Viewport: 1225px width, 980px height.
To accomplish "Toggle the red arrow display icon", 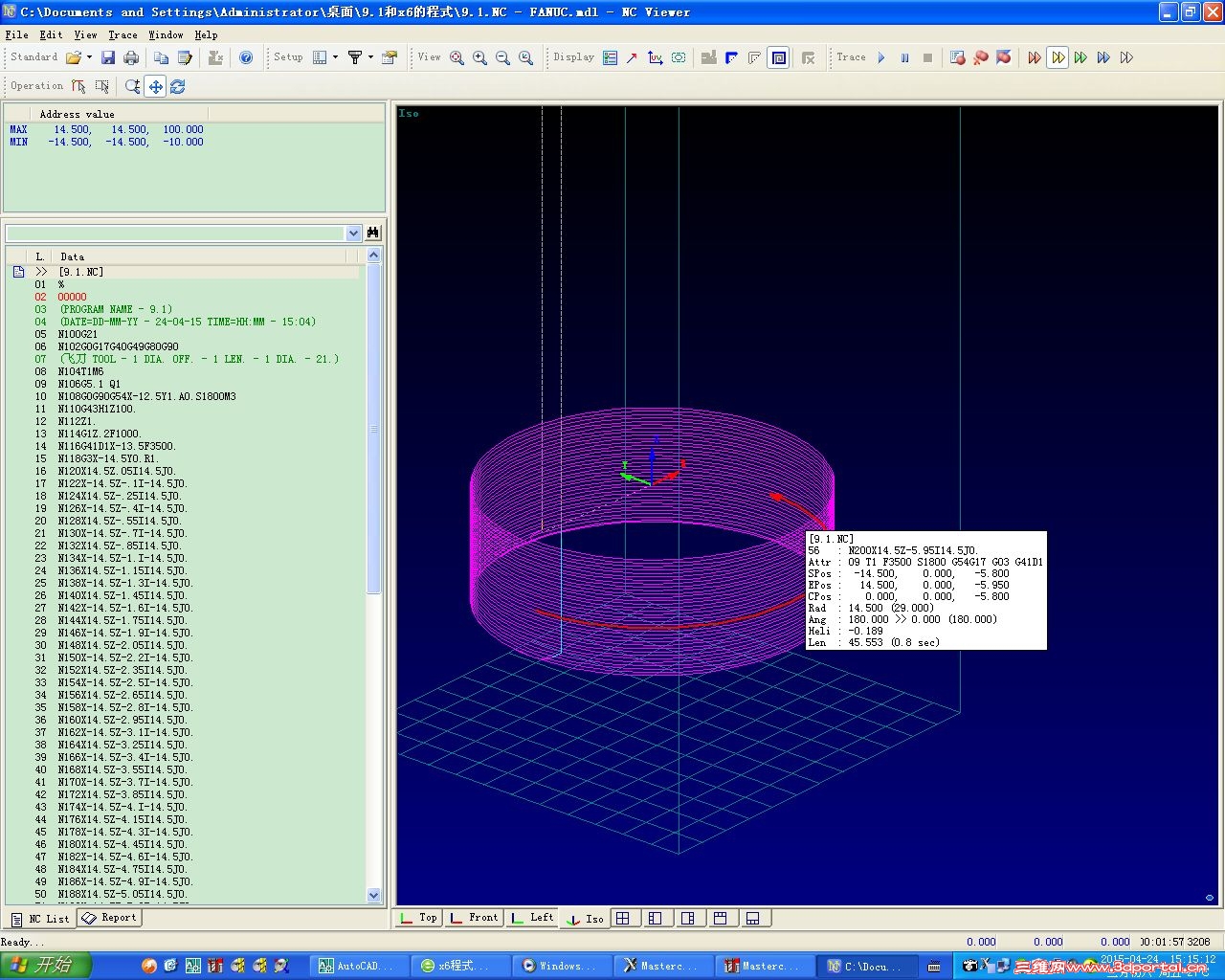I will coord(633,57).
